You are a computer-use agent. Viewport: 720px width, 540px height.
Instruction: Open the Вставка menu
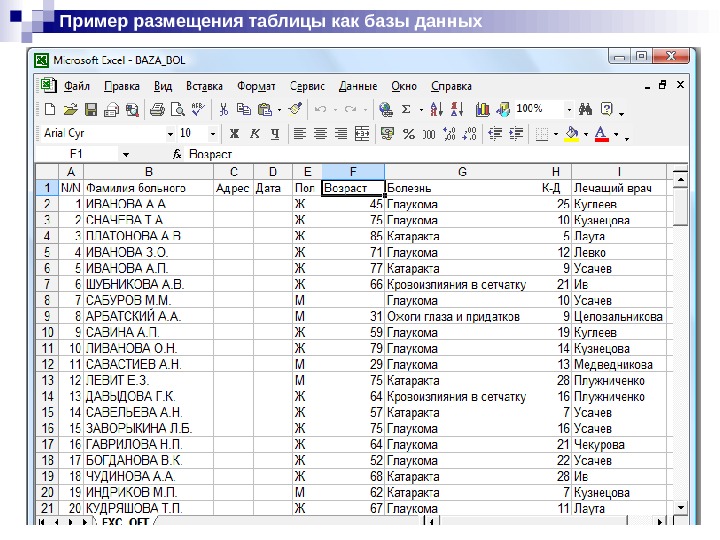[x=204, y=86]
